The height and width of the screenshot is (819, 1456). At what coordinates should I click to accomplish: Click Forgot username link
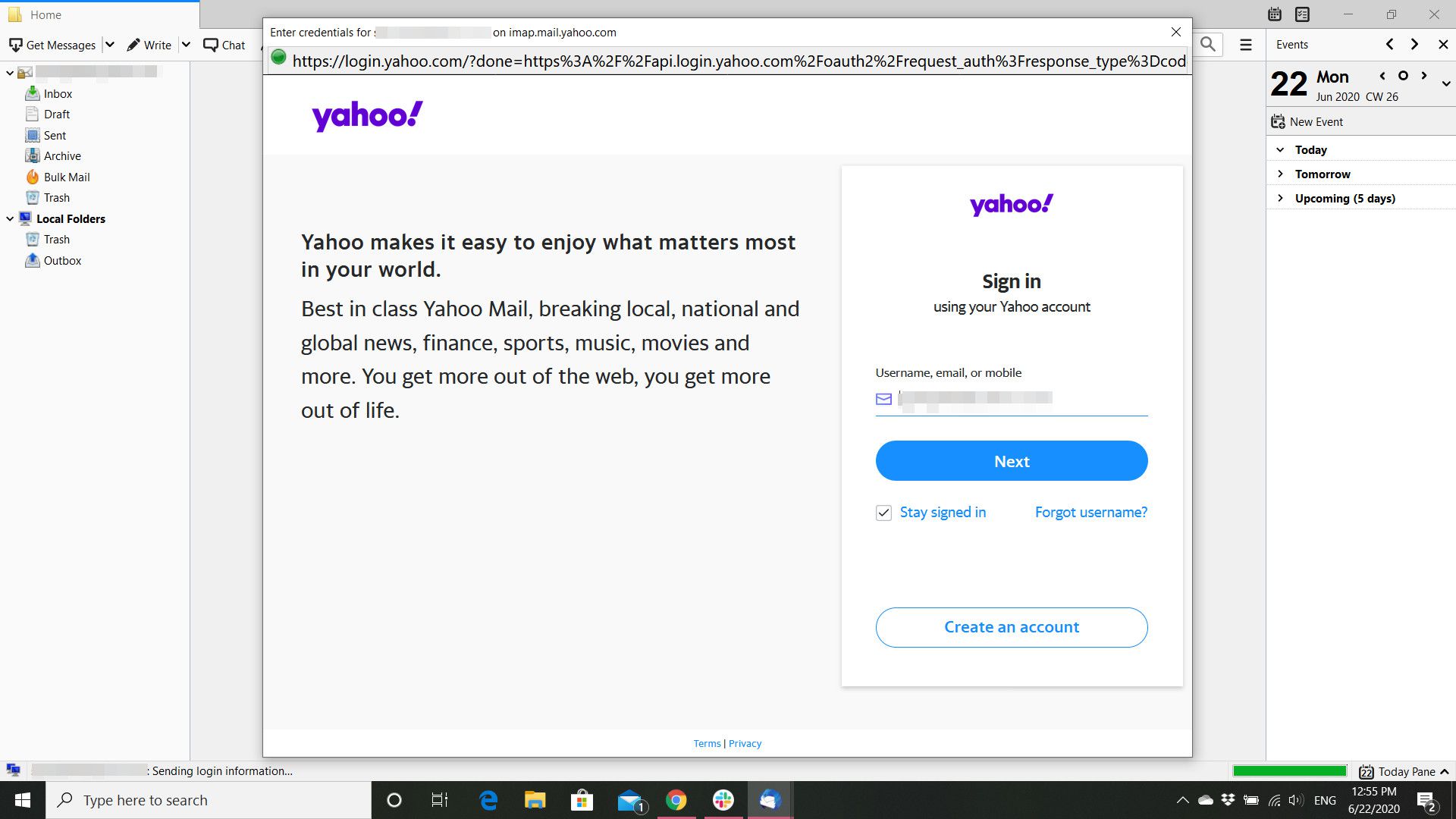click(x=1091, y=511)
